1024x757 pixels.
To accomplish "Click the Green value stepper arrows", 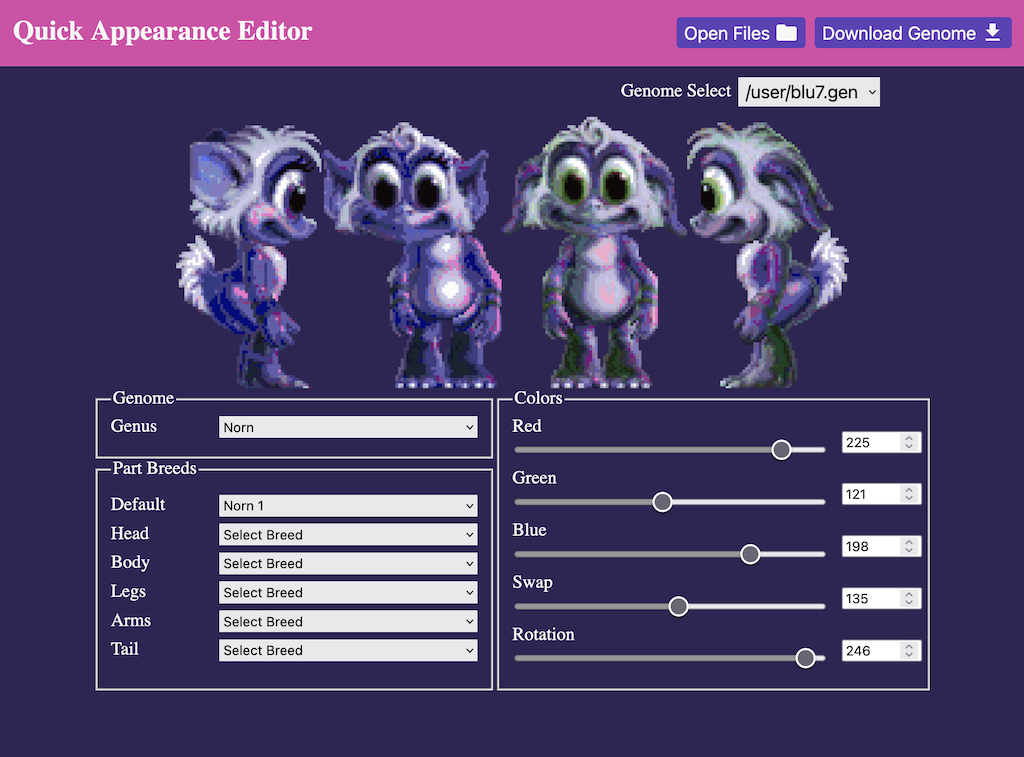I will tap(908, 495).
